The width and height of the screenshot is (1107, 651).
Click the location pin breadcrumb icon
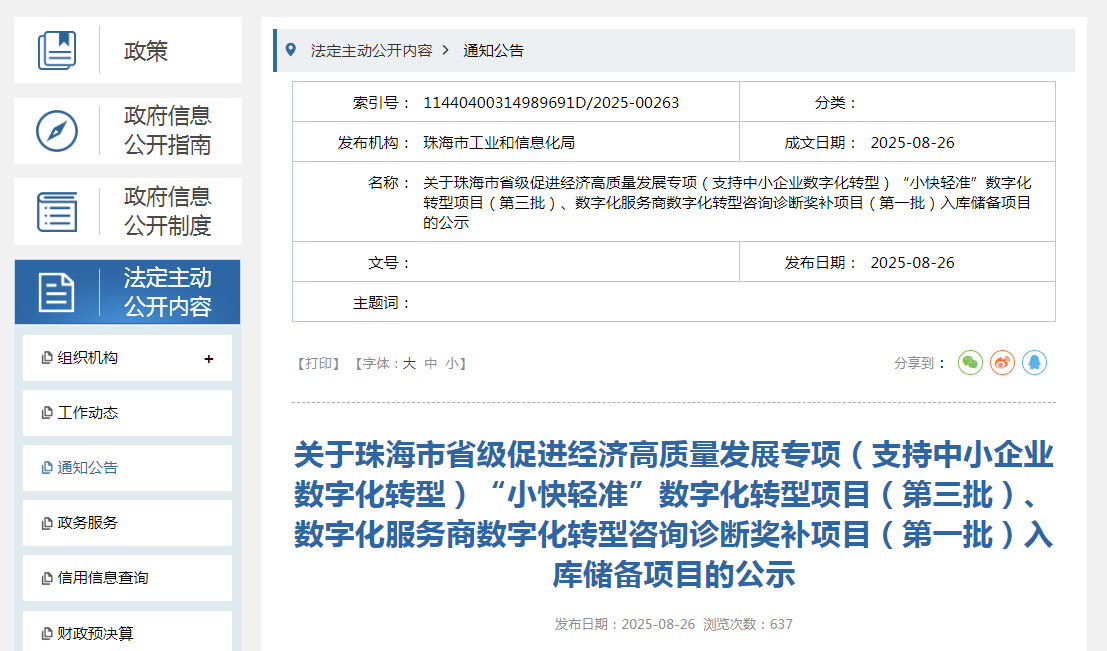291,50
